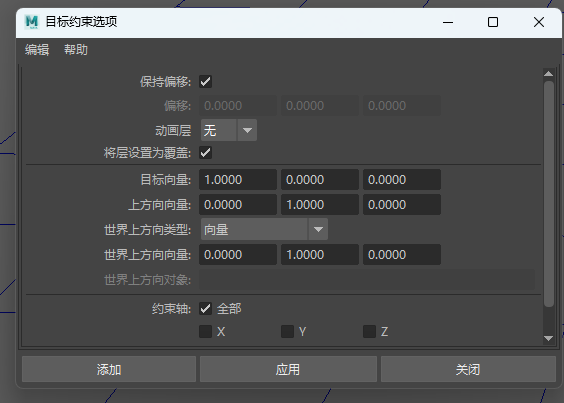Enable the X constraint axis checkbox

pos(205,331)
